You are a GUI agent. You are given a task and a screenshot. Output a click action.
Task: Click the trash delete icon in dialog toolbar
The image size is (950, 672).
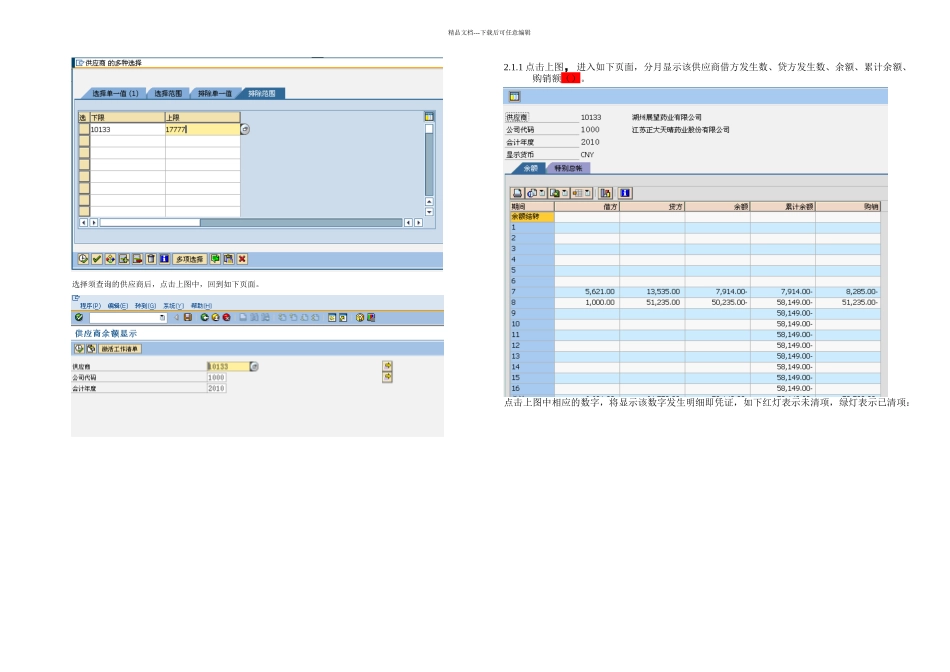click(x=151, y=259)
